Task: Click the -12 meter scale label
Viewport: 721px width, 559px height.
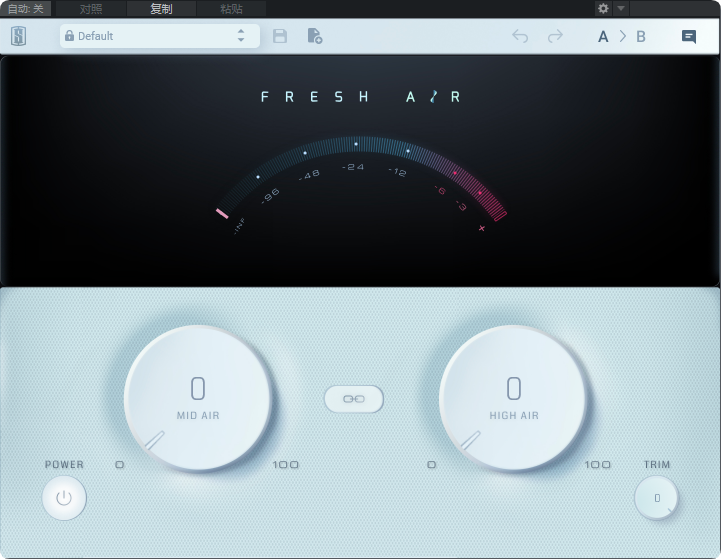Action: [397, 172]
